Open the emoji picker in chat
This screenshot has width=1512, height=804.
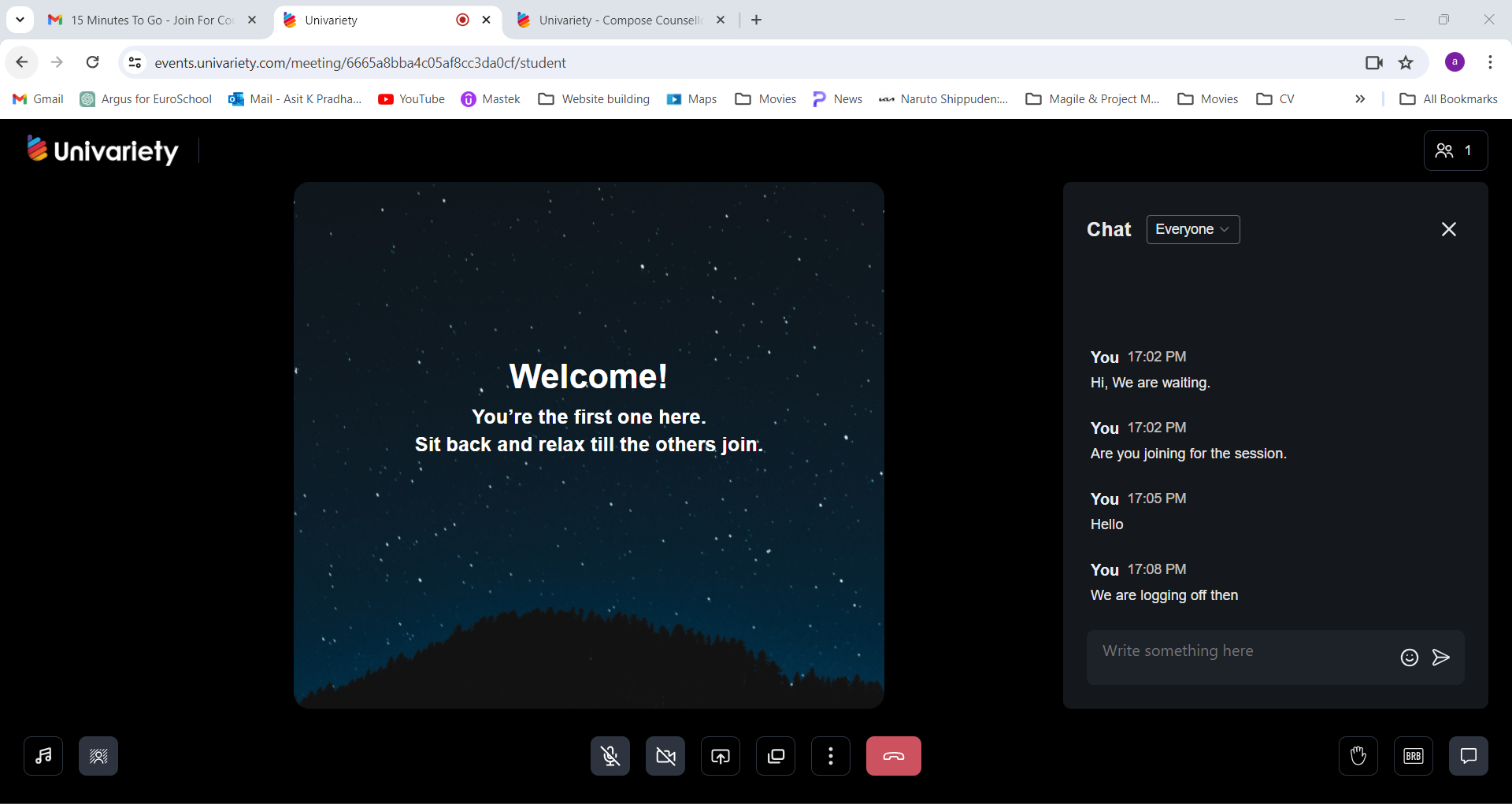[1409, 658]
